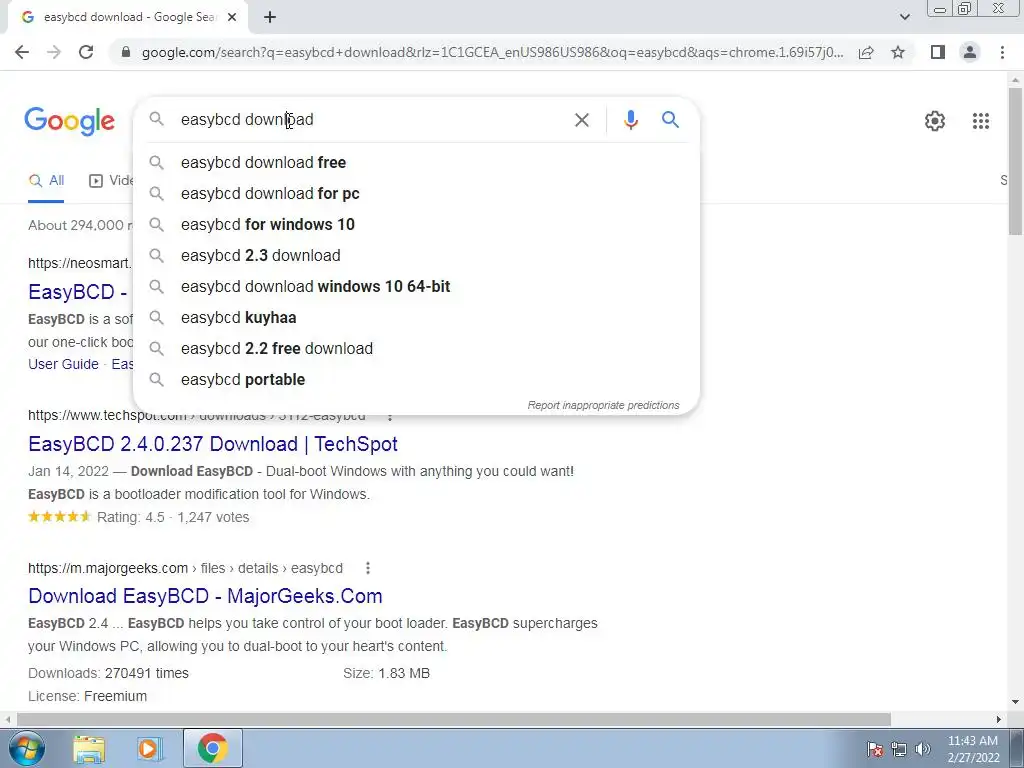Go back to the previous page
Screen dimensions: 1024x768
tap(22, 52)
